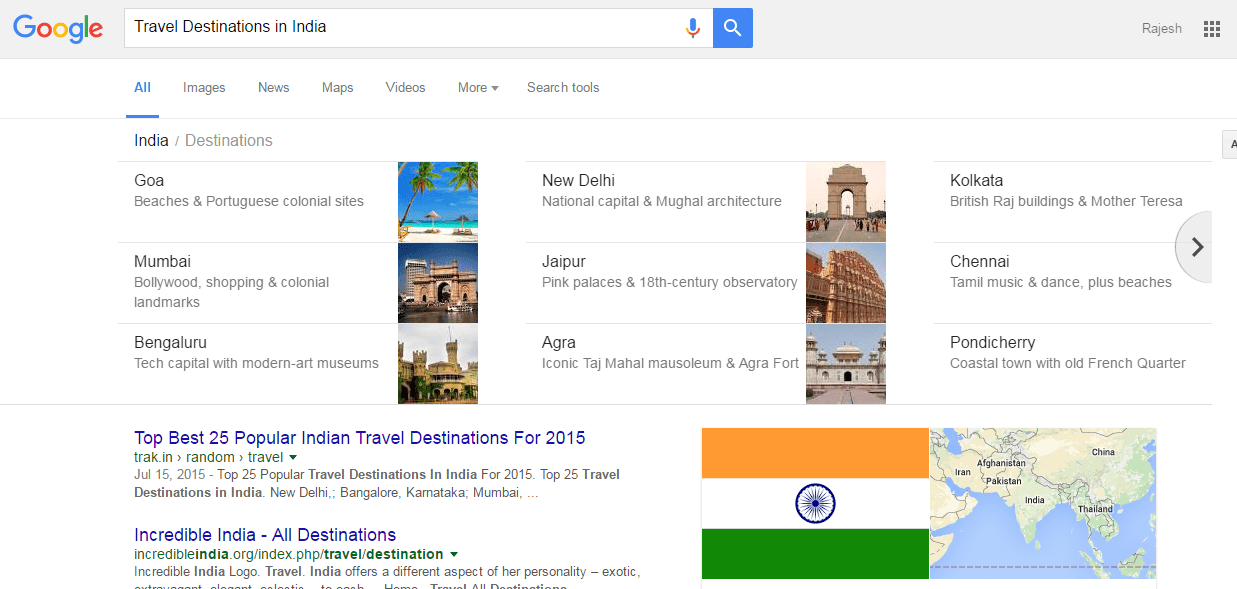Click the Bengaluru palace thumbnail
Viewport: 1237px width, 589px height.
coord(438,364)
